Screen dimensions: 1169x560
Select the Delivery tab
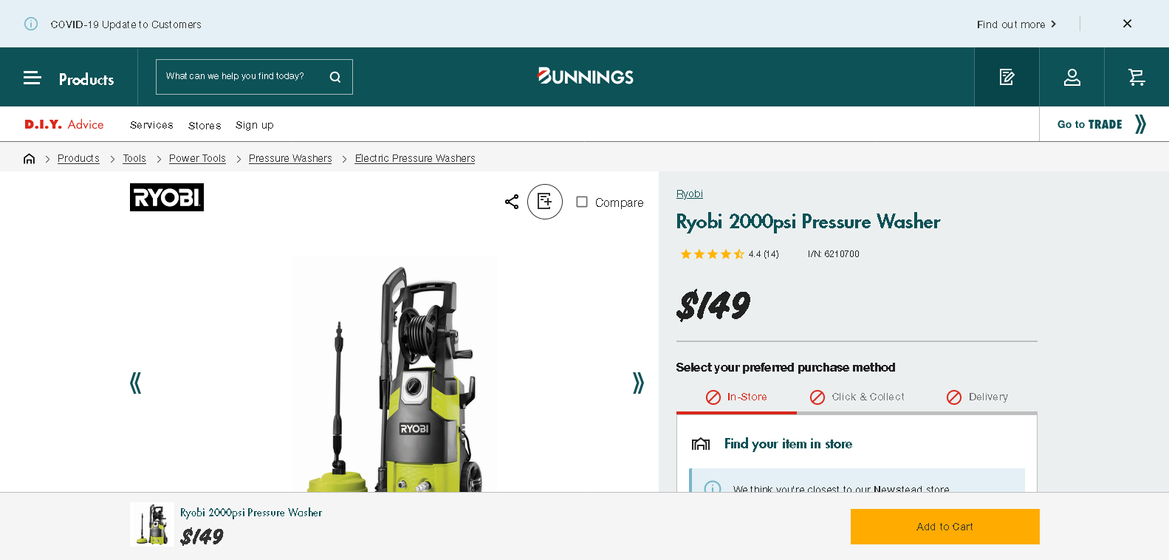pos(977,397)
